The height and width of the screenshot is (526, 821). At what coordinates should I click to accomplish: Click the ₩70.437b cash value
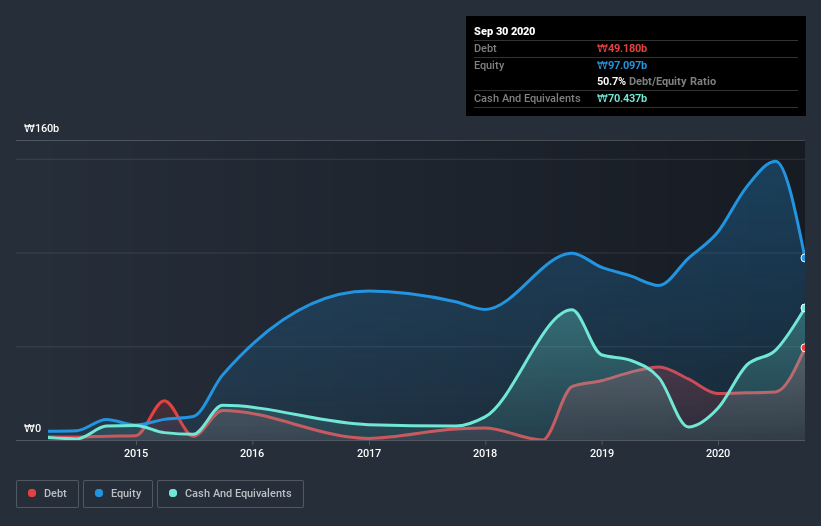[622, 98]
